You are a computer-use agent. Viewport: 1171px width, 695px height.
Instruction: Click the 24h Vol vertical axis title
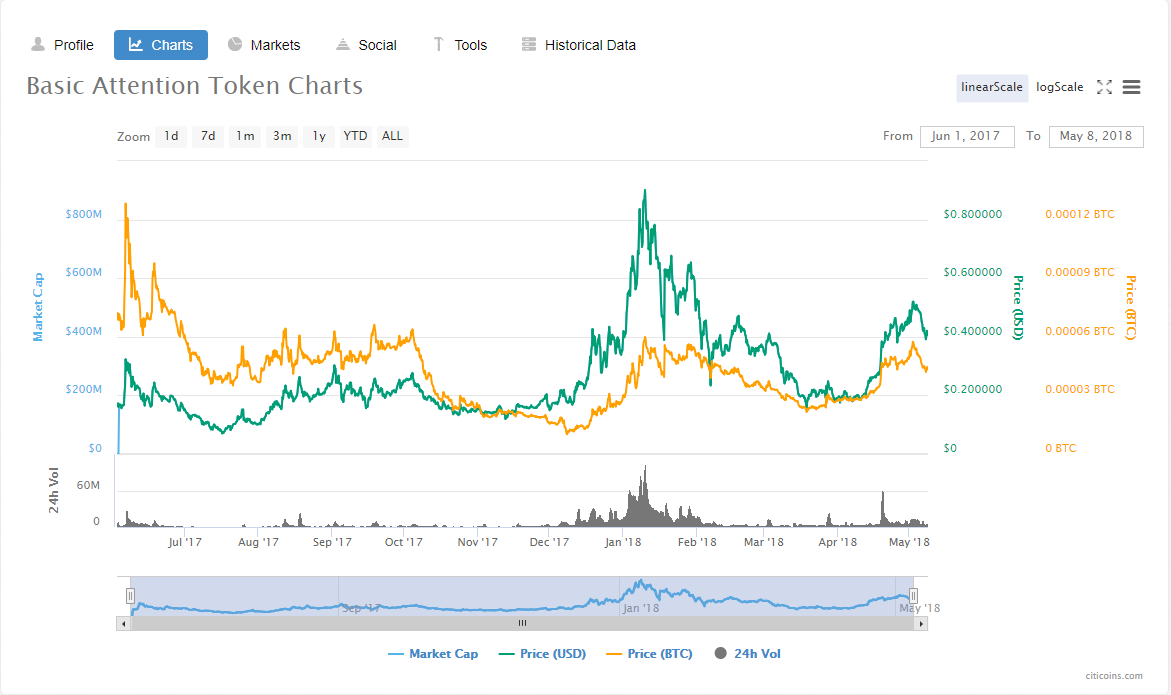[x=54, y=490]
